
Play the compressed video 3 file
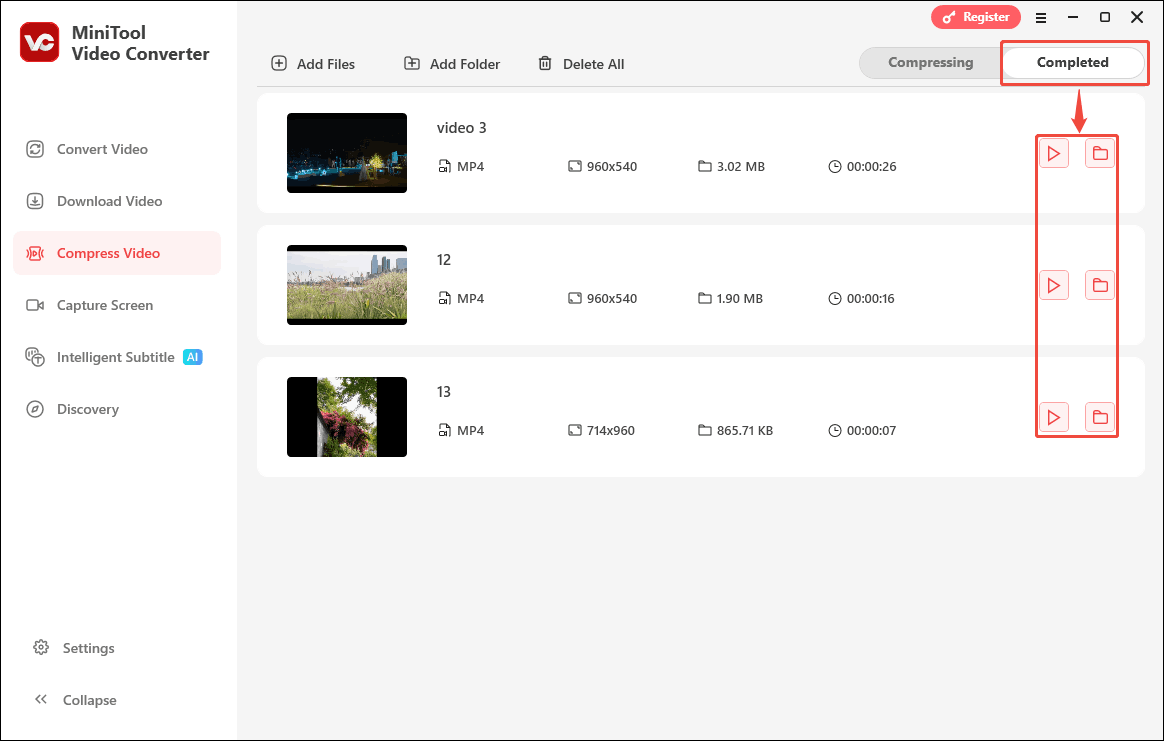(x=1054, y=153)
